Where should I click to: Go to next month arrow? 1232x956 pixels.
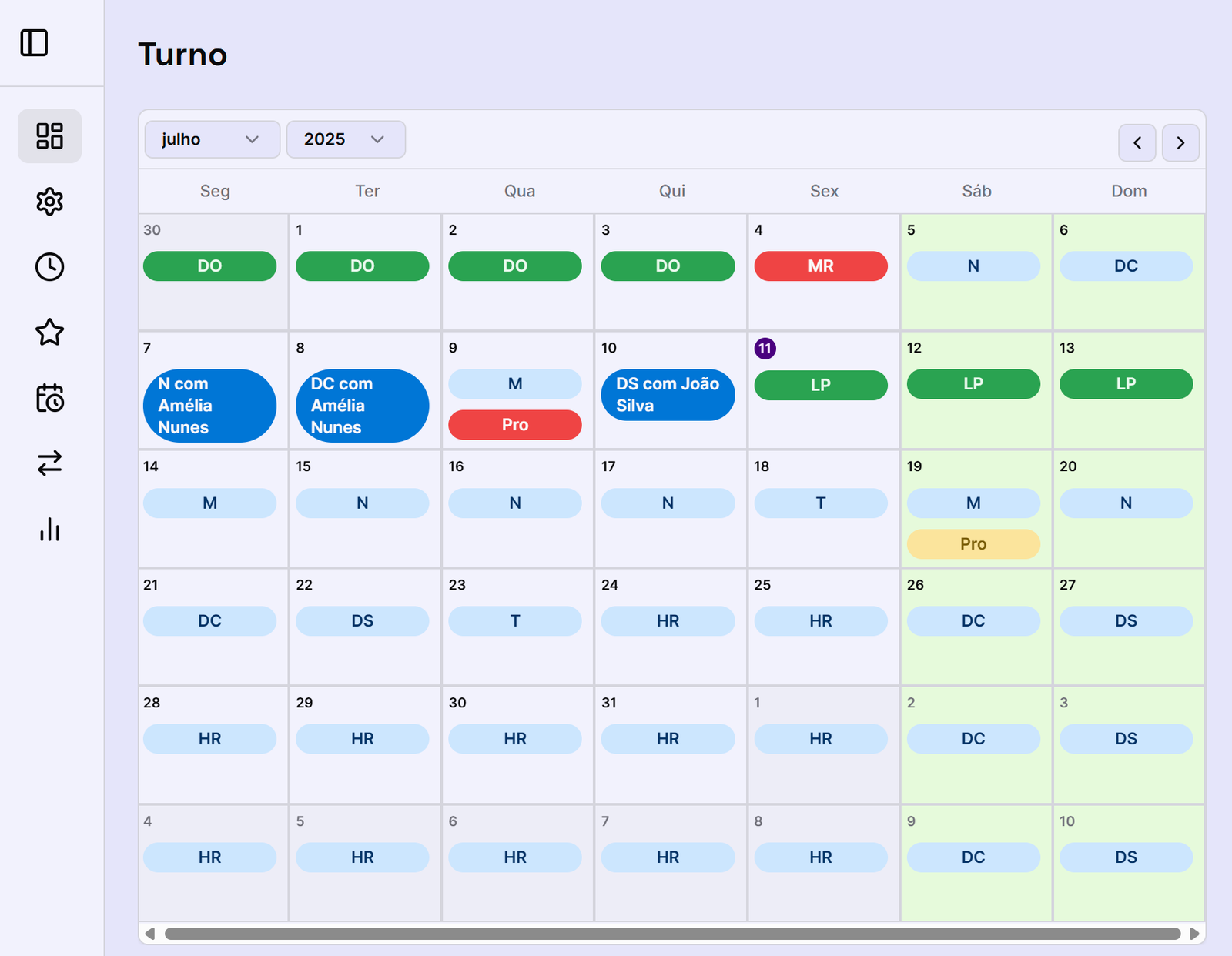[x=1180, y=143]
